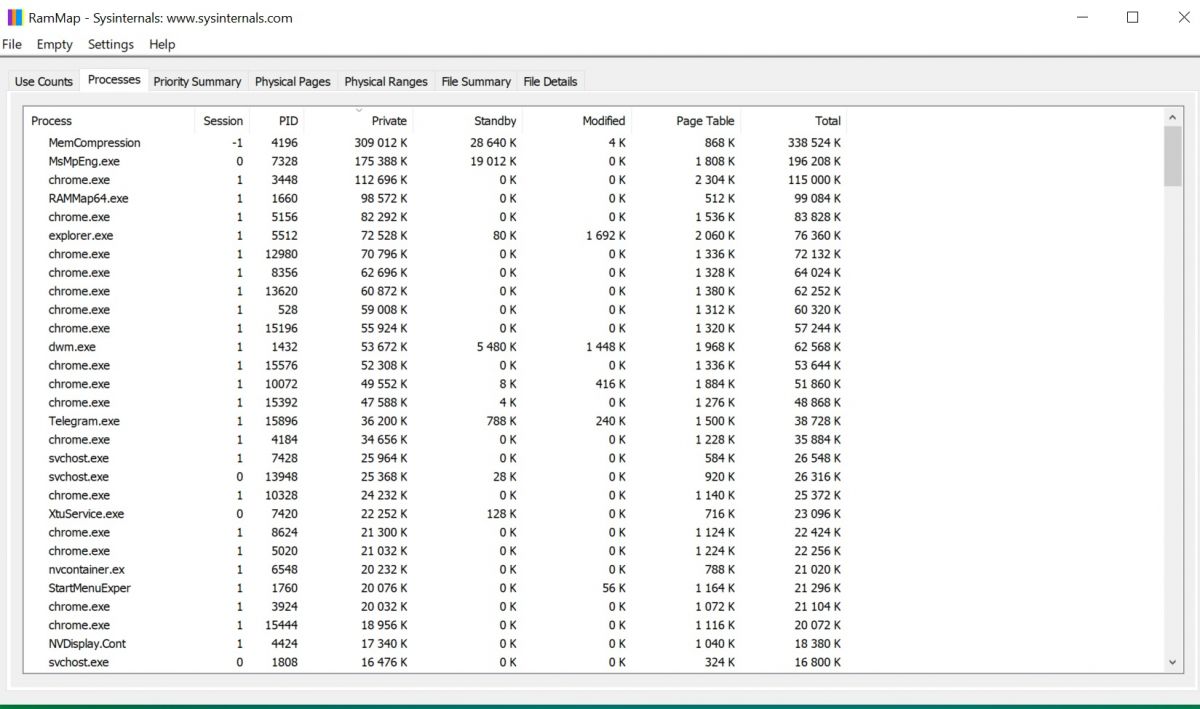Select the NVDisplay.Cont process row

(x=436, y=644)
